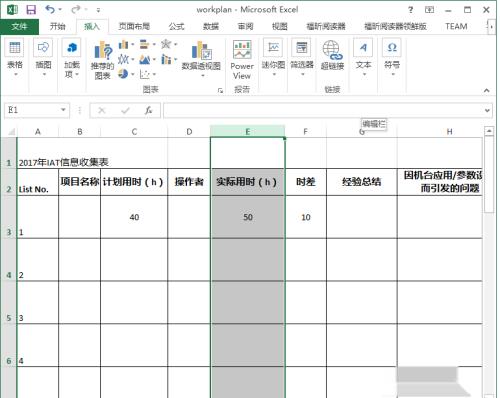Open the Excel Help question mark
This screenshot has height=398, width=500.
(x=411, y=10)
